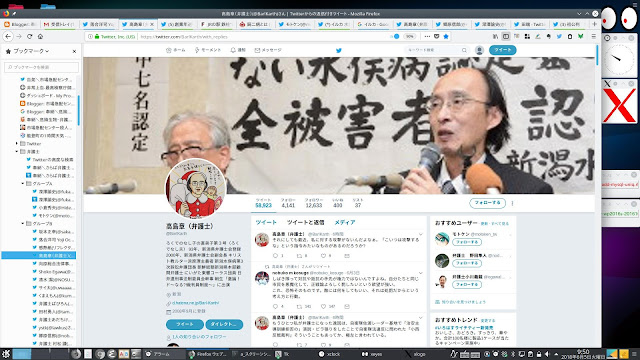Click the blue ツイート button on the header
Image resolution: width=640 pixels, height=360 pixels.
[x=502, y=50]
